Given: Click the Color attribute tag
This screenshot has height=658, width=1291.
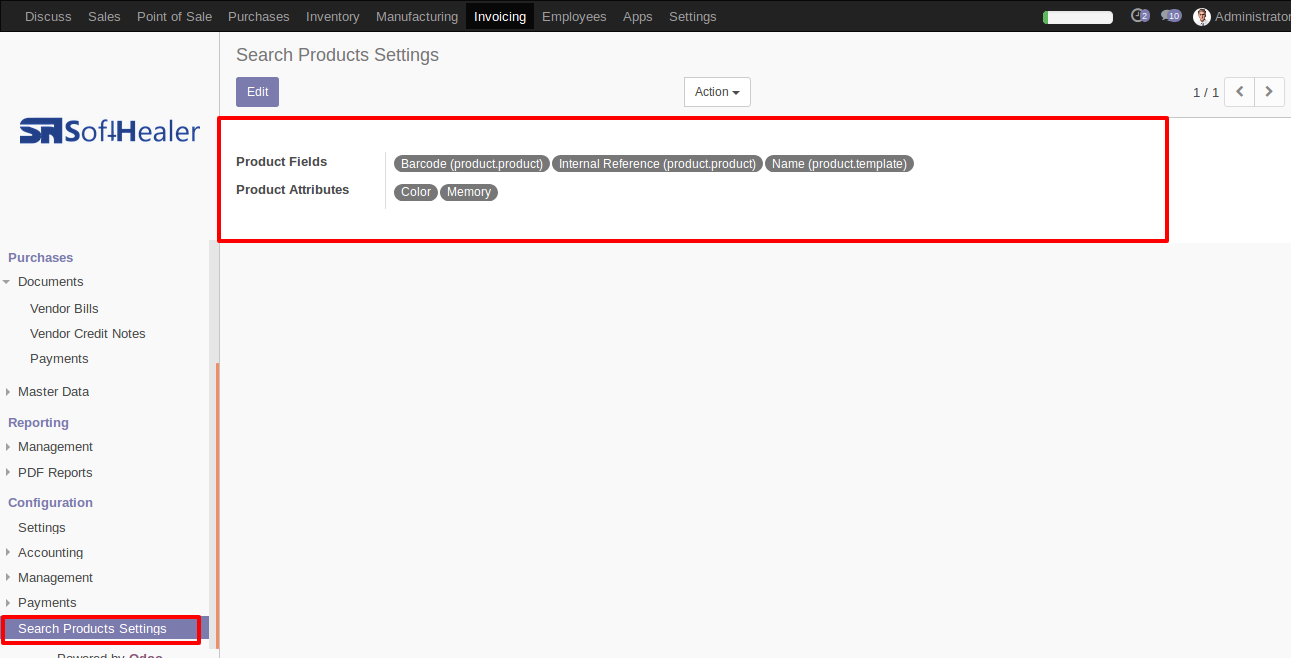Looking at the screenshot, I should (x=416, y=192).
